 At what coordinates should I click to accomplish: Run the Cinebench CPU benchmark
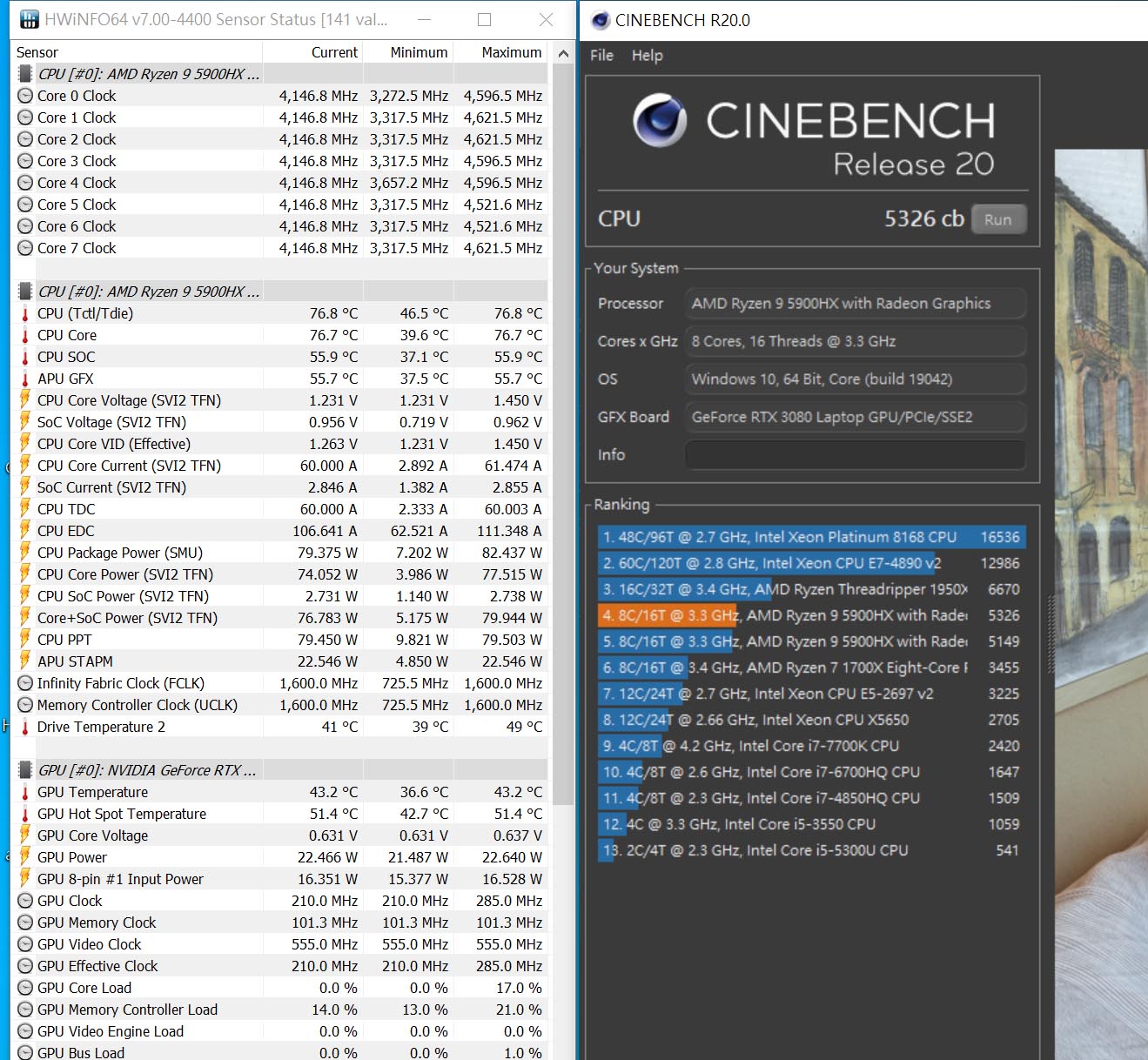pos(998,219)
